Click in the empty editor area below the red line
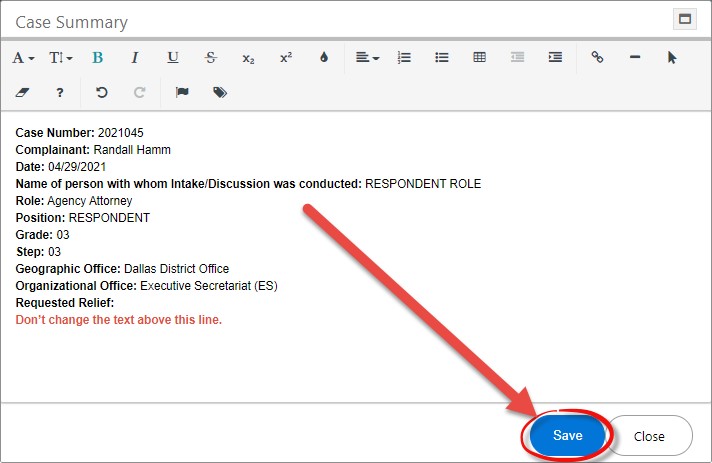 coord(354,363)
